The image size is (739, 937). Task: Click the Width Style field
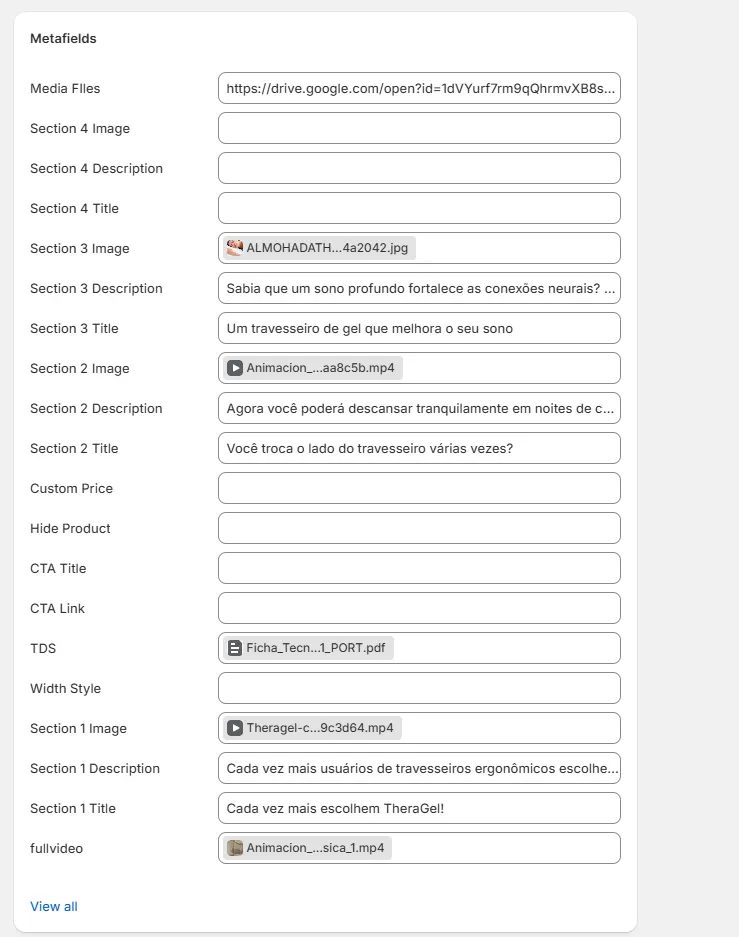coord(419,688)
